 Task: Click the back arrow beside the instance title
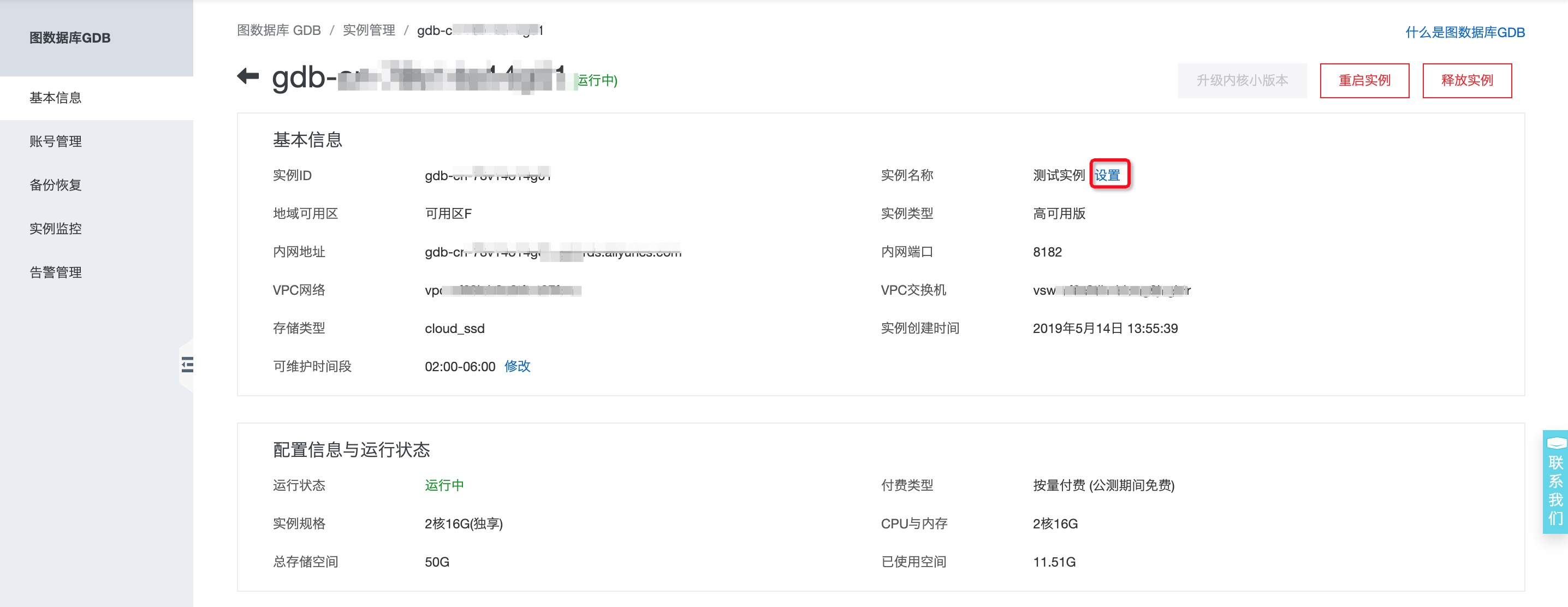point(248,77)
